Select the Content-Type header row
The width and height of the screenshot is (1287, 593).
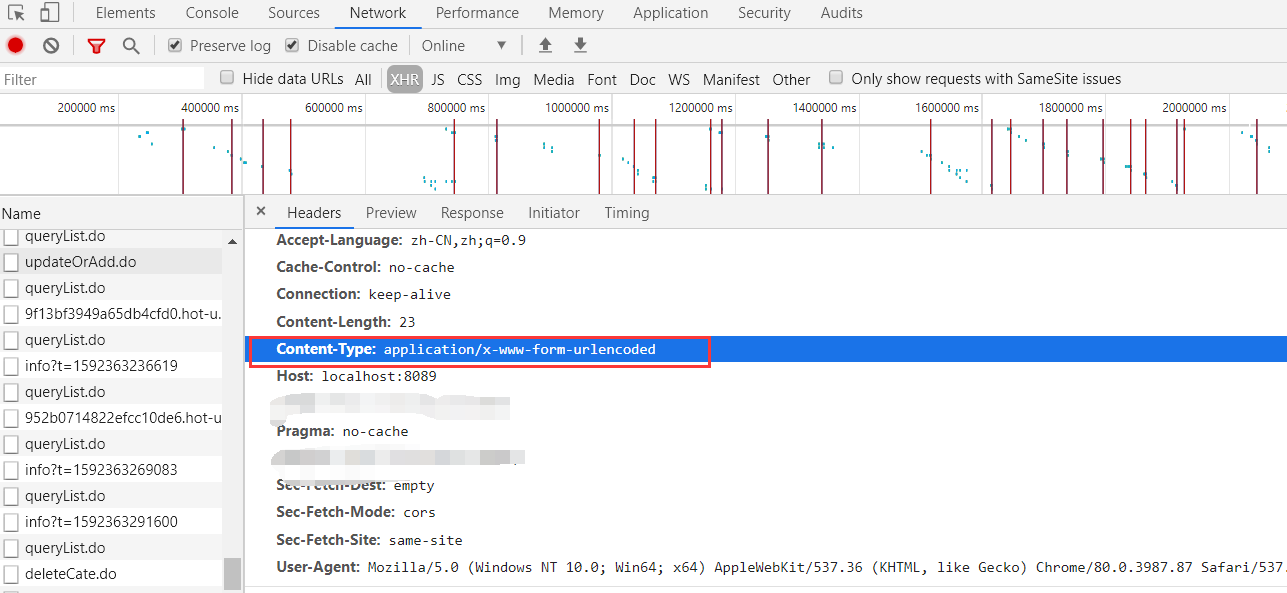point(765,350)
